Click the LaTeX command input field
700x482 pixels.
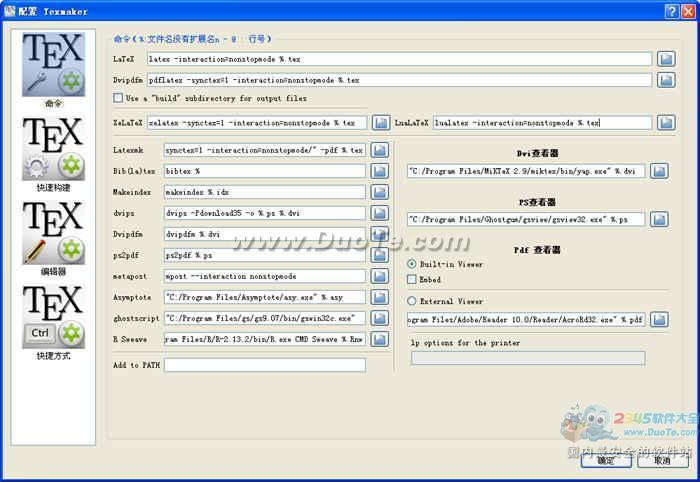(399, 59)
